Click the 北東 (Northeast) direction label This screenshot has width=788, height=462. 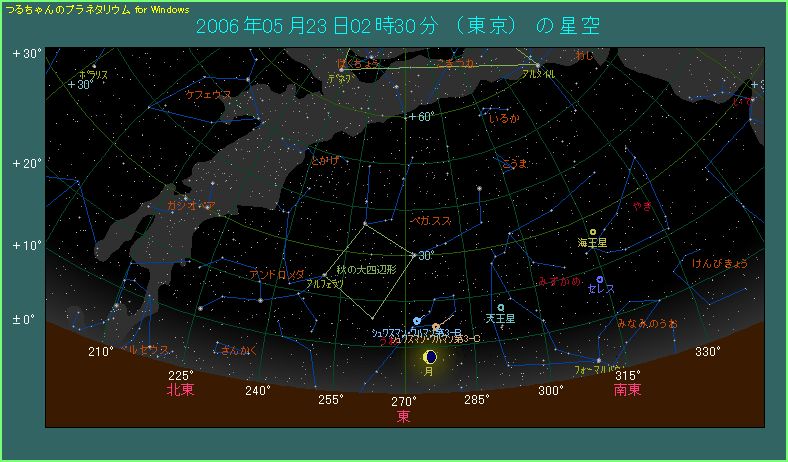[x=180, y=390]
